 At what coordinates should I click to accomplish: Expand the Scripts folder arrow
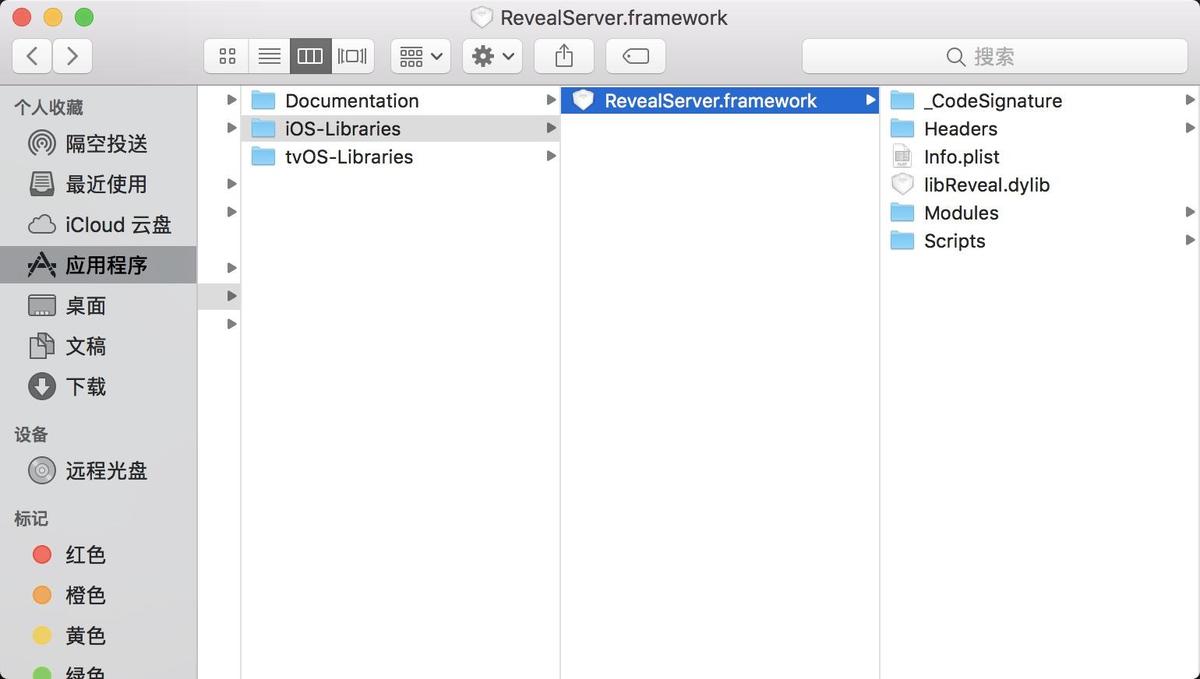[x=1190, y=240]
